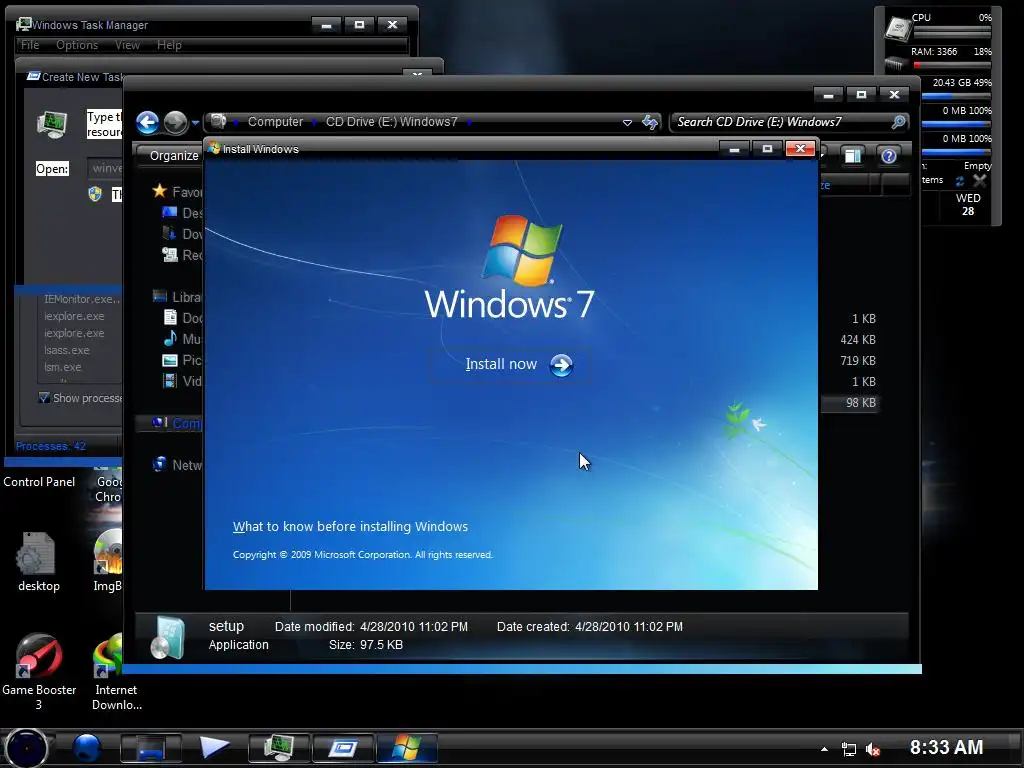The height and width of the screenshot is (768, 1024).
Task: Click the Control Panel desktop icon
Action: [39, 481]
